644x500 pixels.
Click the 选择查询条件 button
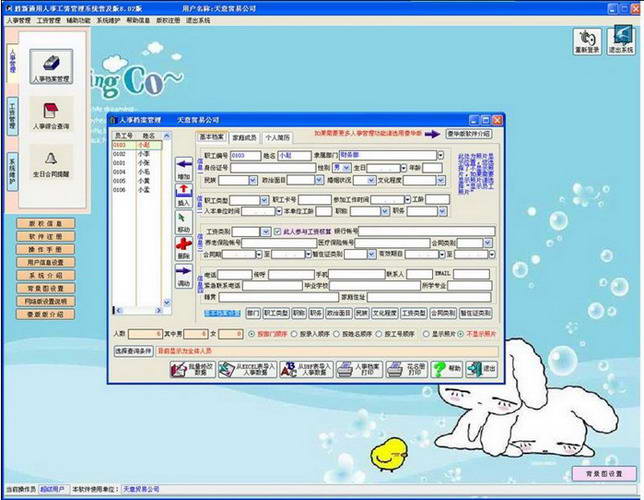pos(133,351)
